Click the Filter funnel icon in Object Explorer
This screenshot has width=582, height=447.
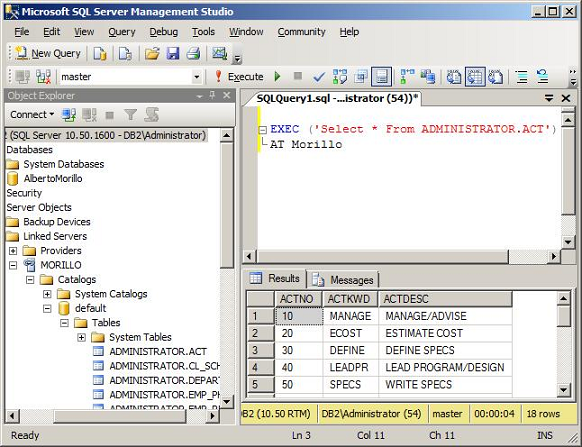point(130,115)
